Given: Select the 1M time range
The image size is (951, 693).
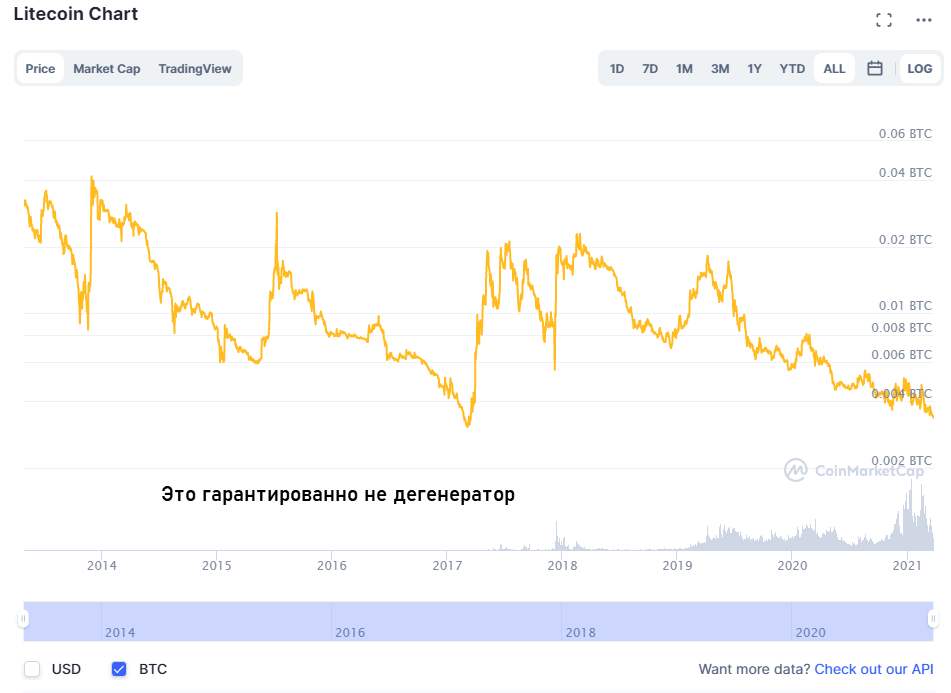Looking at the screenshot, I should point(684,69).
